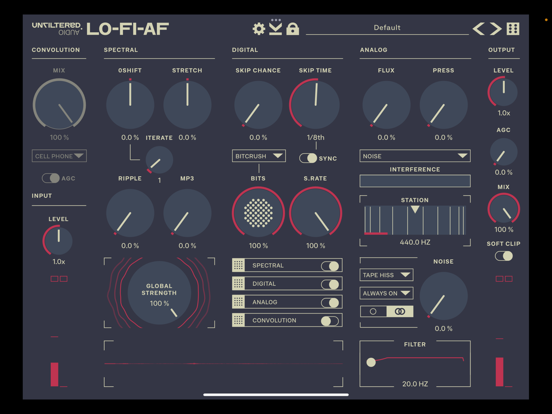Toggle the Skip Time Sync switch
Viewport: 552px width, 414px height.
[308, 158]
